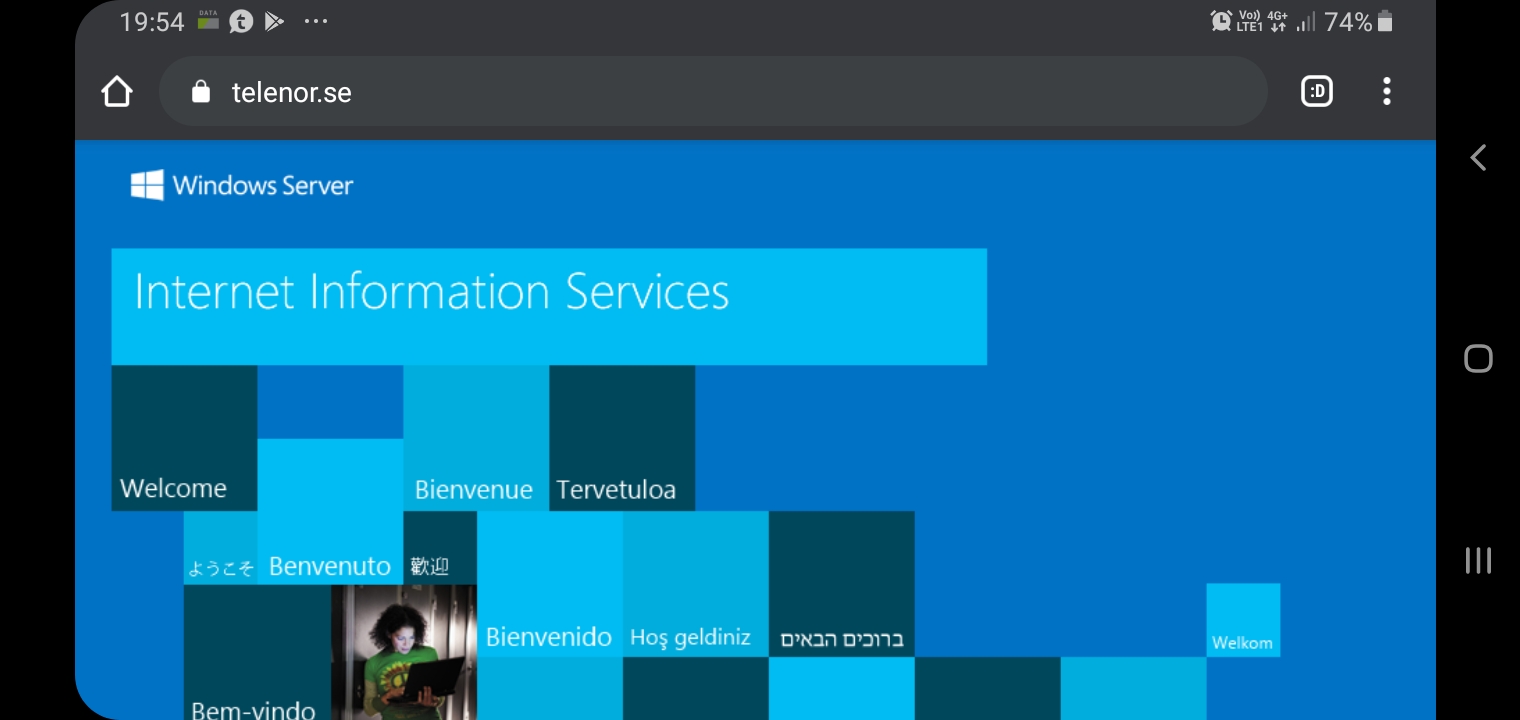Viewport: 1520px width, 720px height.
Task: Tap the Bienvenue tile
Action: click(476, 438)
